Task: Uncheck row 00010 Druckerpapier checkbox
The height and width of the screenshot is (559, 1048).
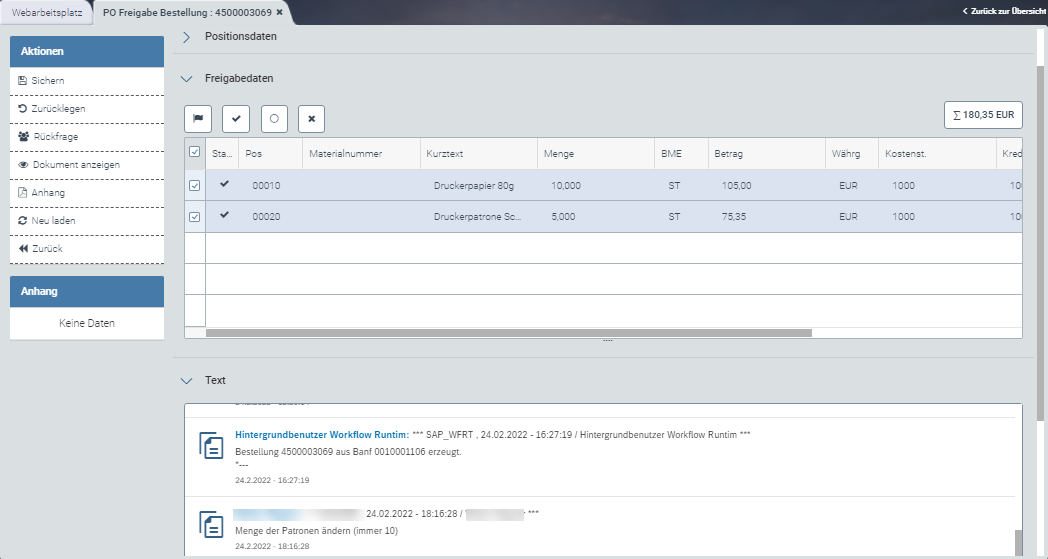Action: coord(195,186)
